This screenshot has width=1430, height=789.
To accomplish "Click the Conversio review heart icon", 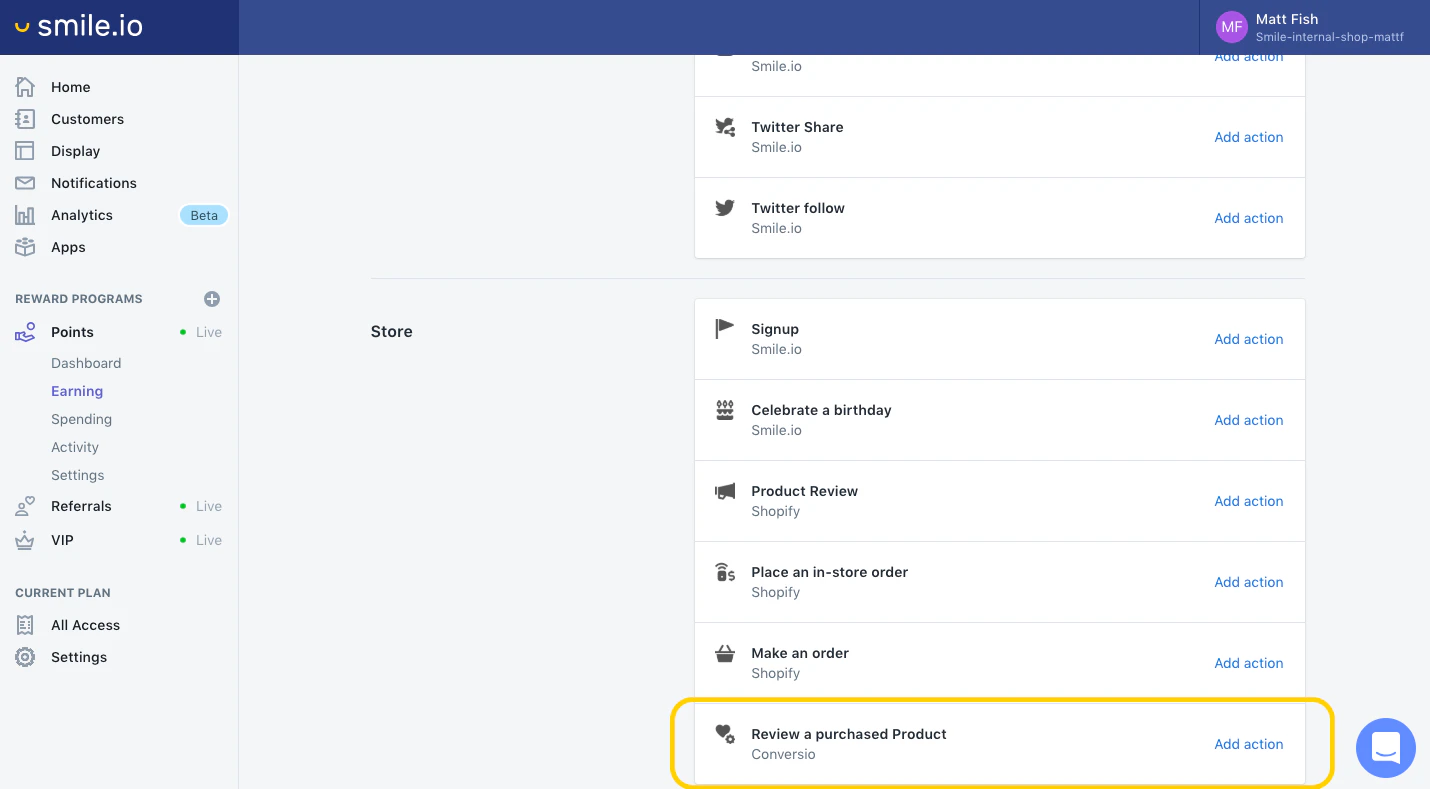I will pyautogui.click(x=725, y=734).
